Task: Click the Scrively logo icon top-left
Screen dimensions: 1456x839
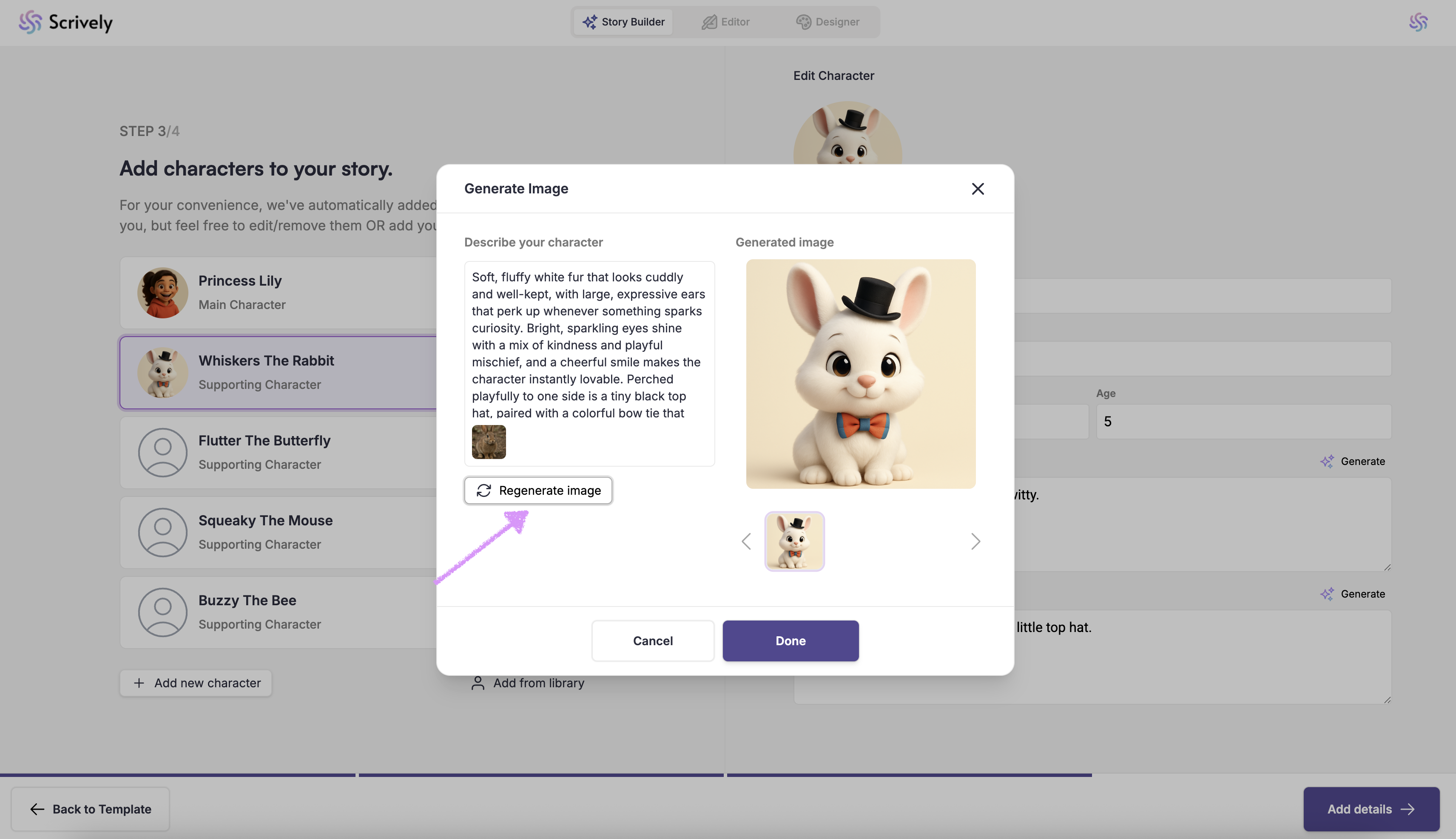Action: [30, 22]
